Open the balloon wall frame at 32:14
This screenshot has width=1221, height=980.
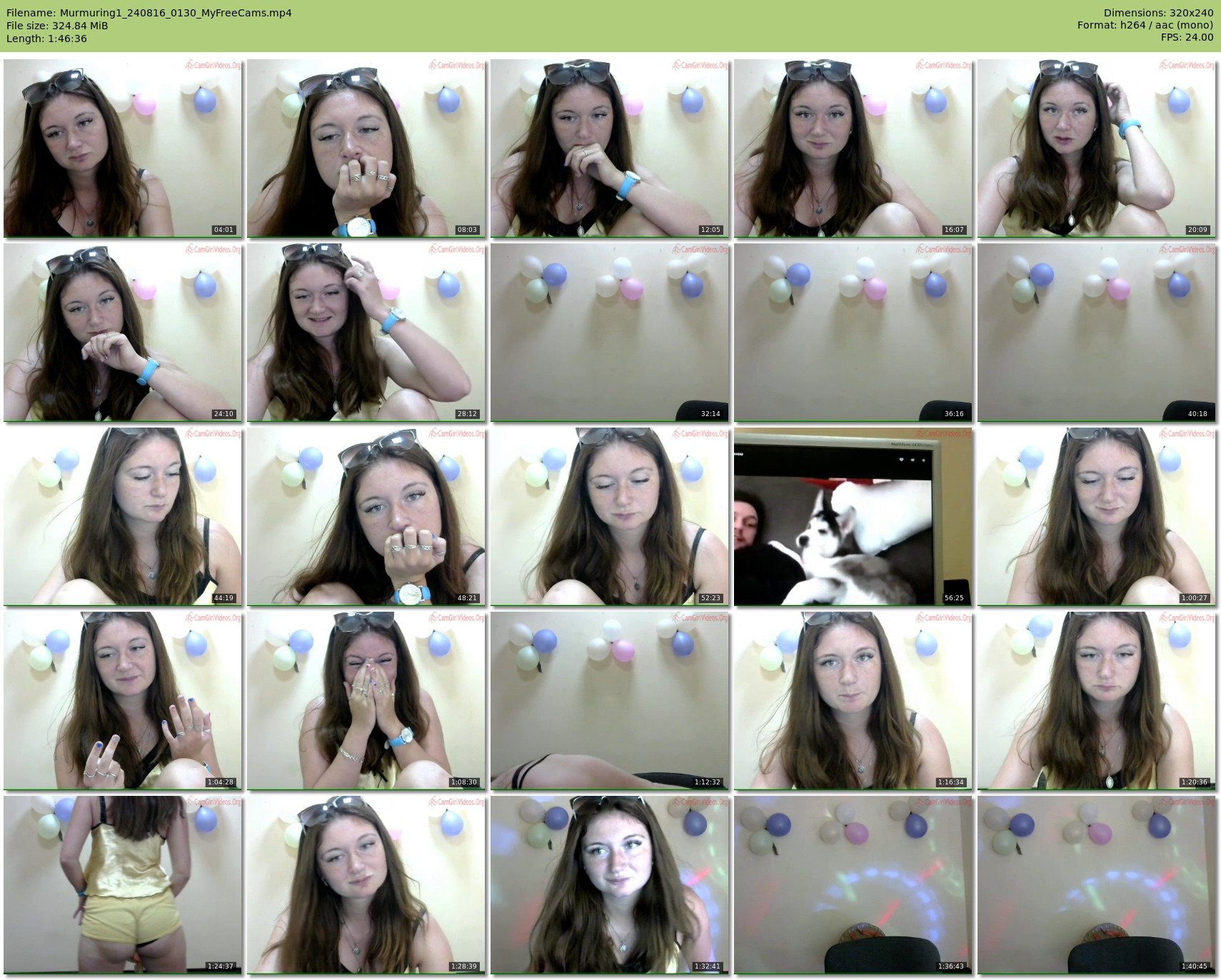point(610,332)
